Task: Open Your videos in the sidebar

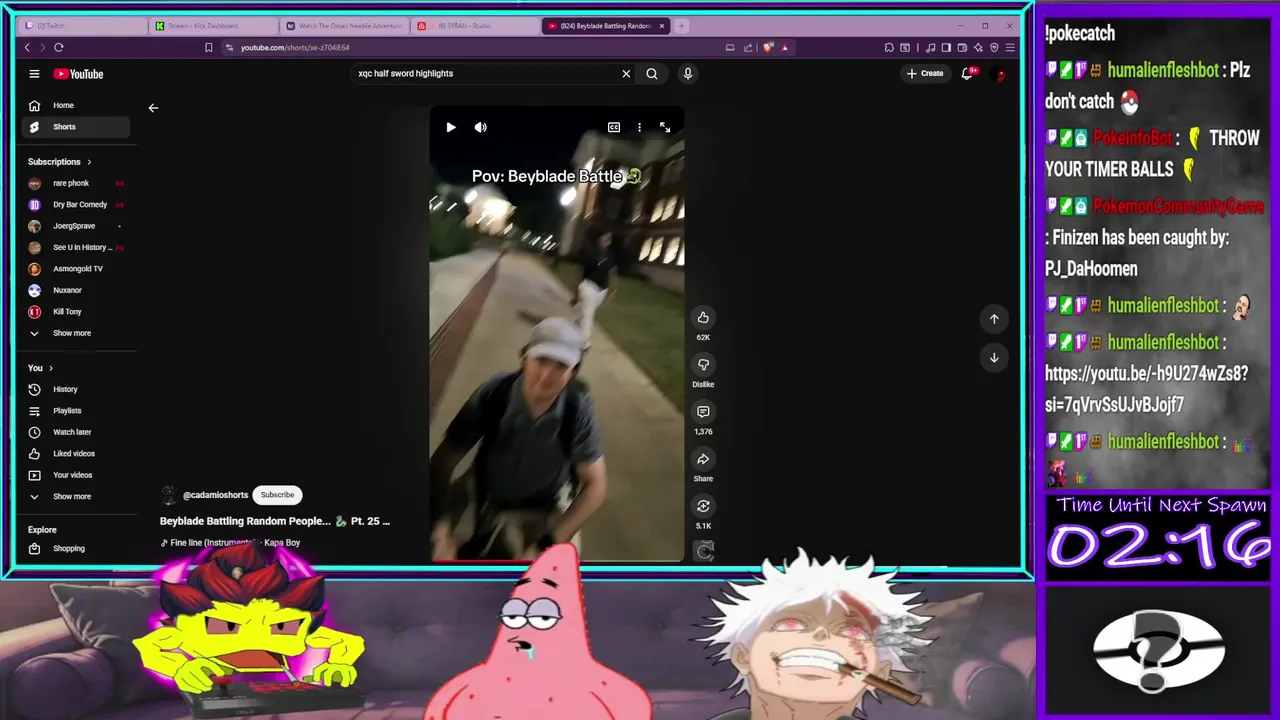Action: coord(76,475)
